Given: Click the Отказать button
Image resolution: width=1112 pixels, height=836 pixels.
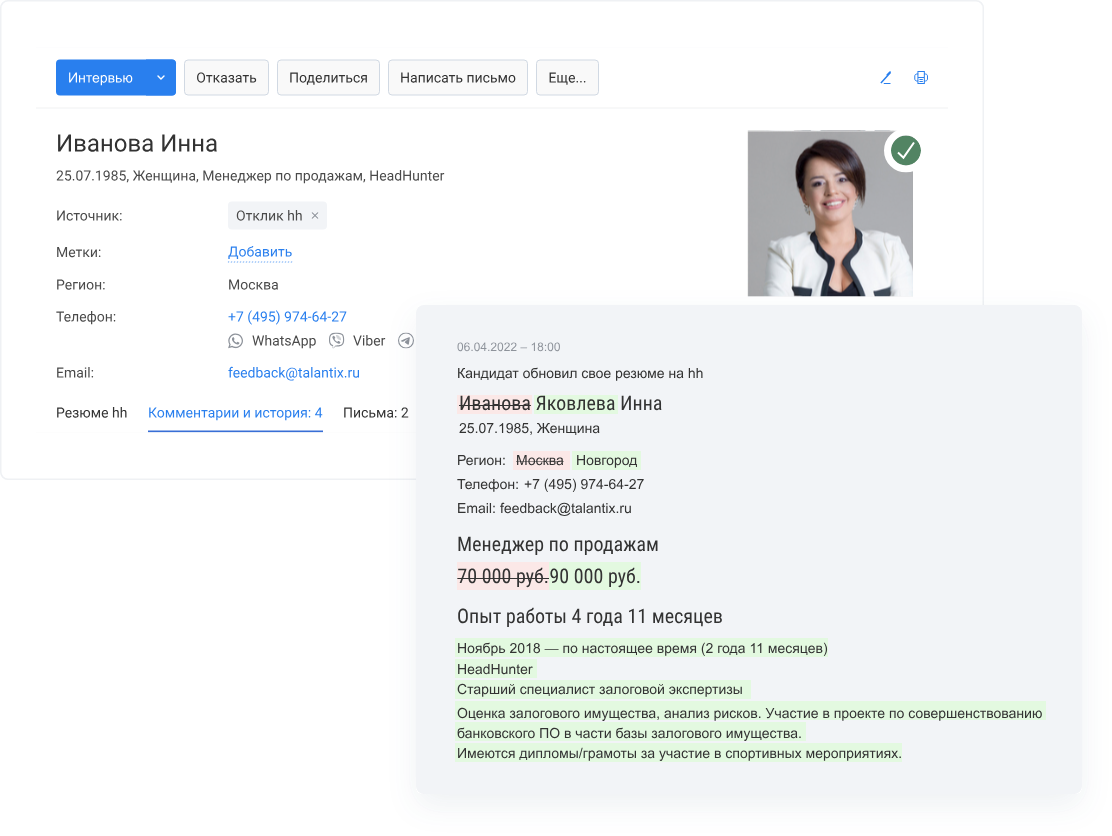Looking at the screenshot, I should click(226, 78).
